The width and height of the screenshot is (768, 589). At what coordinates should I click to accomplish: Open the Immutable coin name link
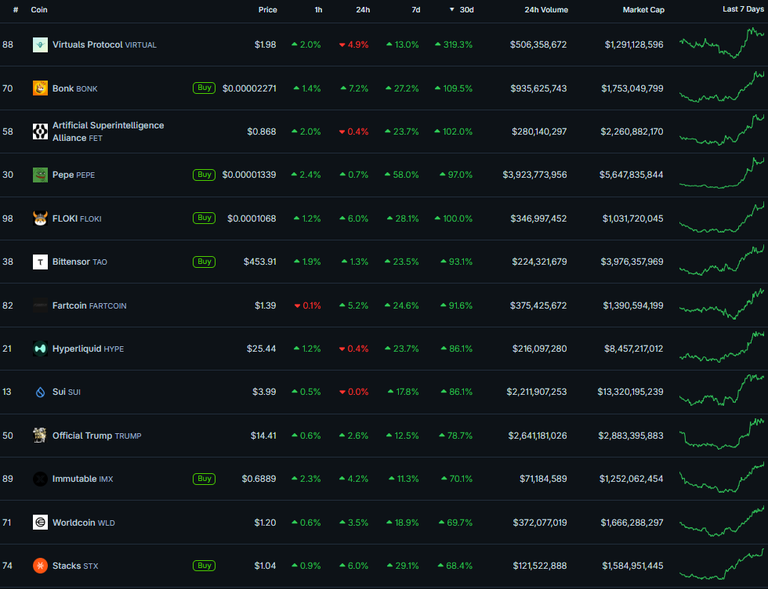(x=83, y=479)
